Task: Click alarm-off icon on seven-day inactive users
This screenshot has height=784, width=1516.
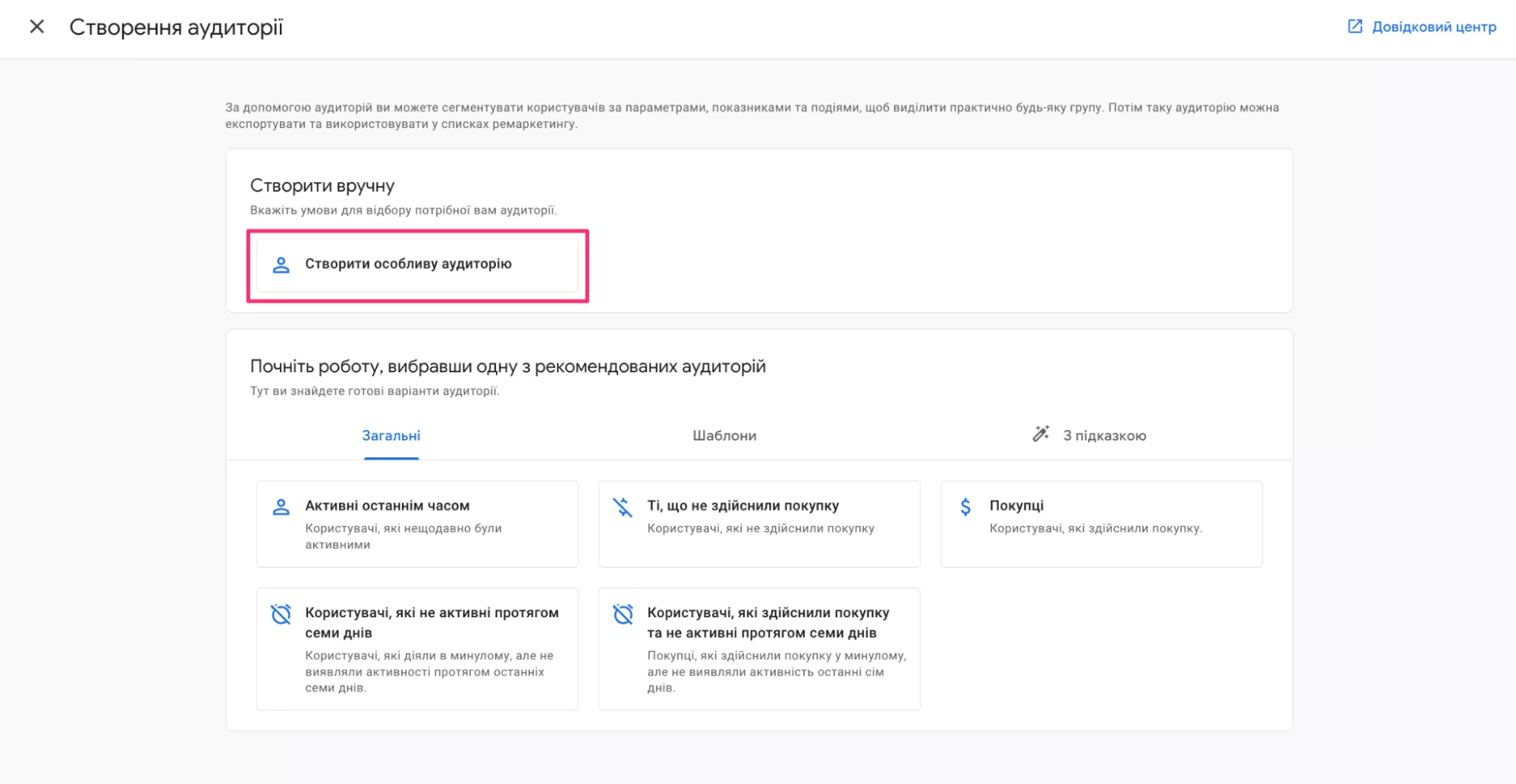Action: click(x=281, y=614)
